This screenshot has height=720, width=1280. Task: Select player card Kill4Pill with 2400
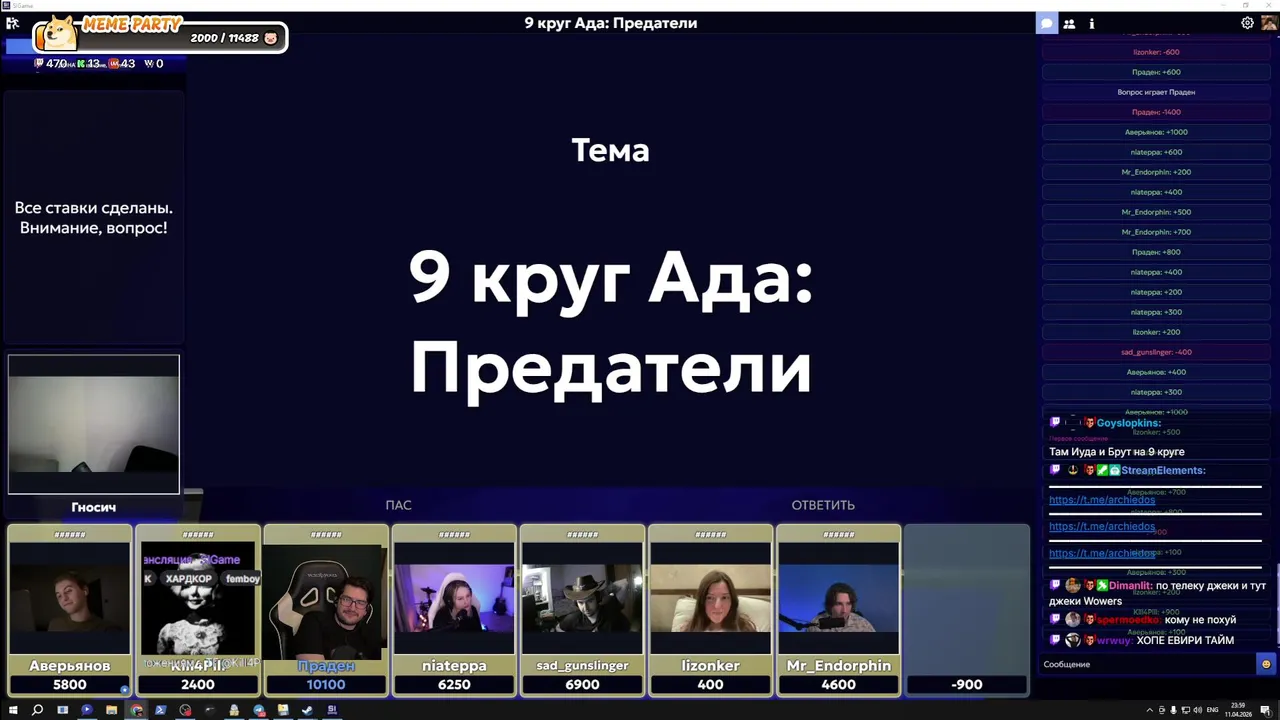click(198, 610)
